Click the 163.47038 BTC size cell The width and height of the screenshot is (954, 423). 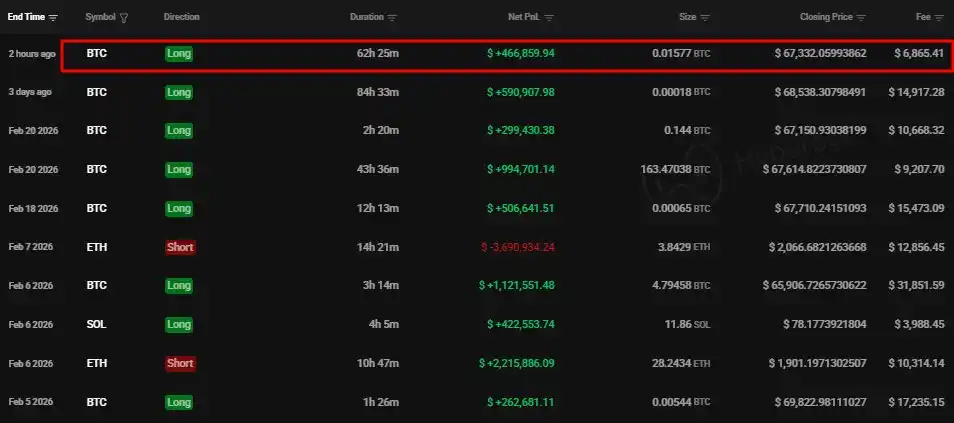pyautogui.click(x=675, y=170)
